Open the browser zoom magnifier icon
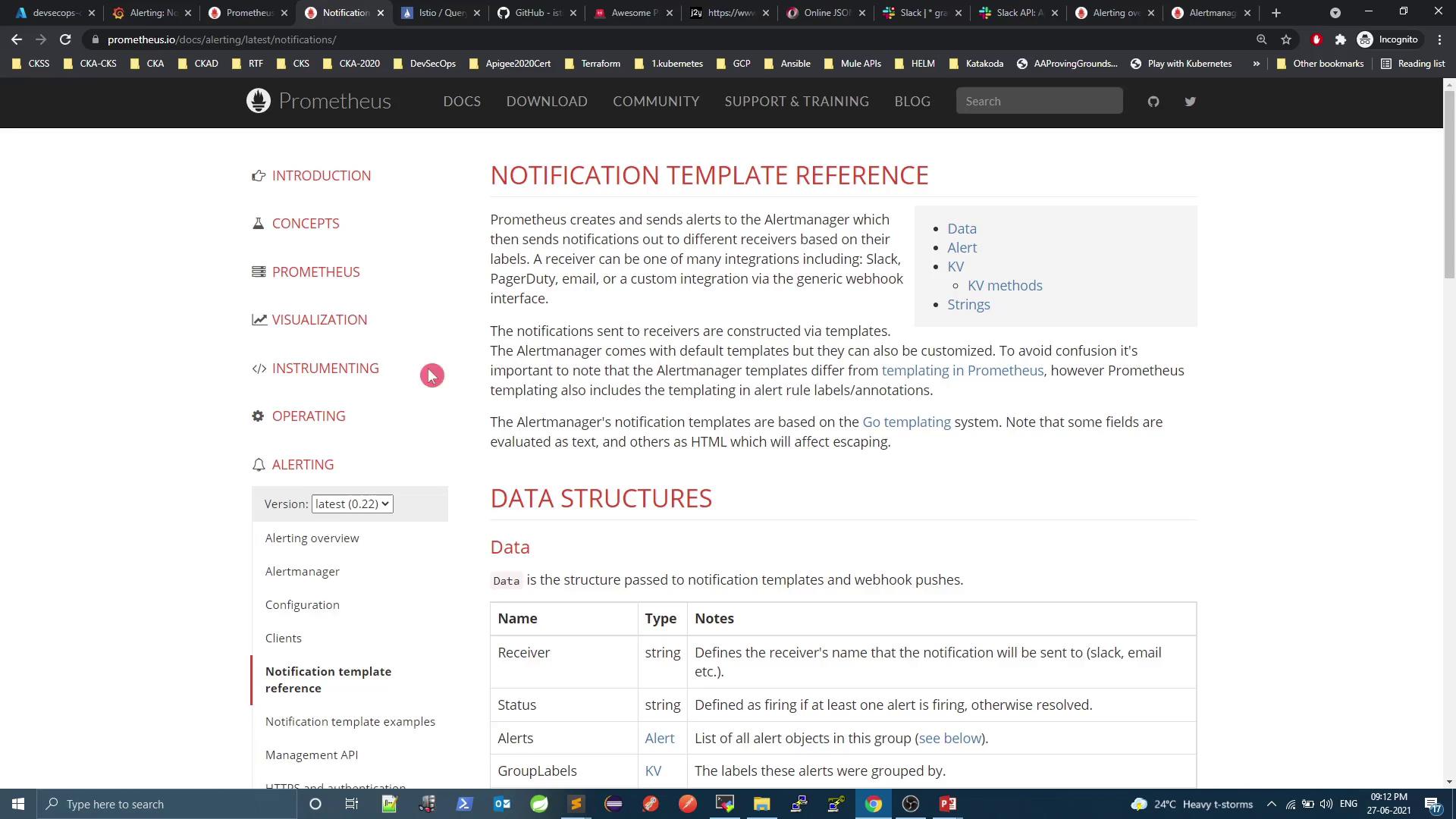The height and width of the screenshot is (819, 1456). coord(1261,39)
